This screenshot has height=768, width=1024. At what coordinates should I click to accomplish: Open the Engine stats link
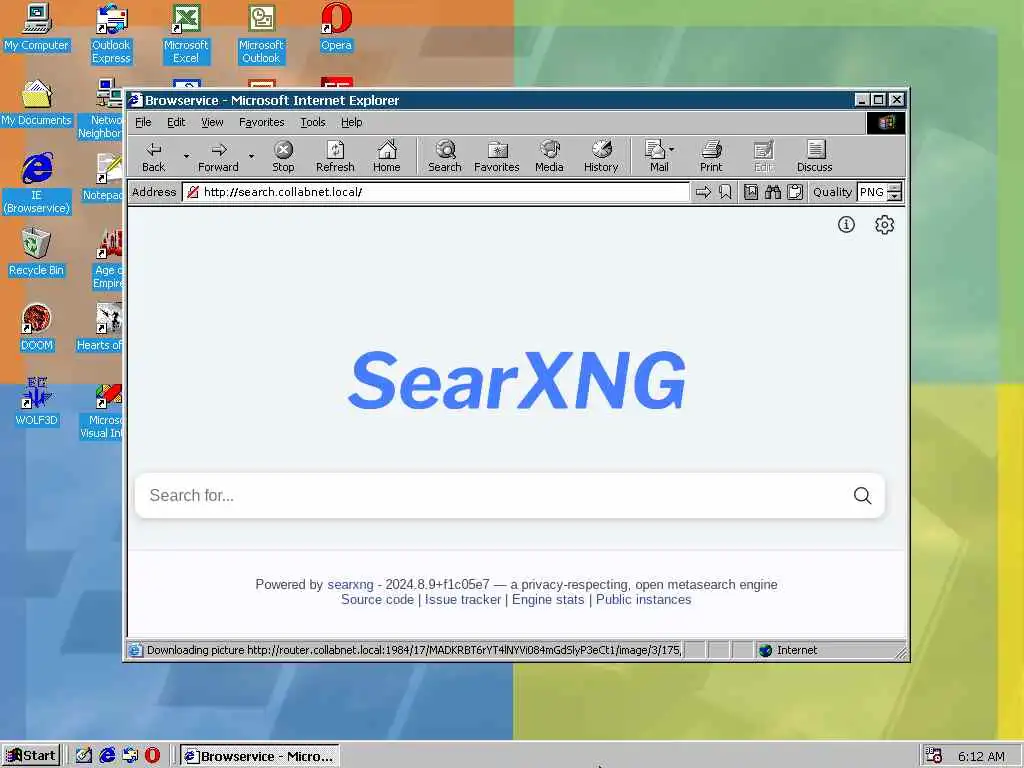[548, 600]
